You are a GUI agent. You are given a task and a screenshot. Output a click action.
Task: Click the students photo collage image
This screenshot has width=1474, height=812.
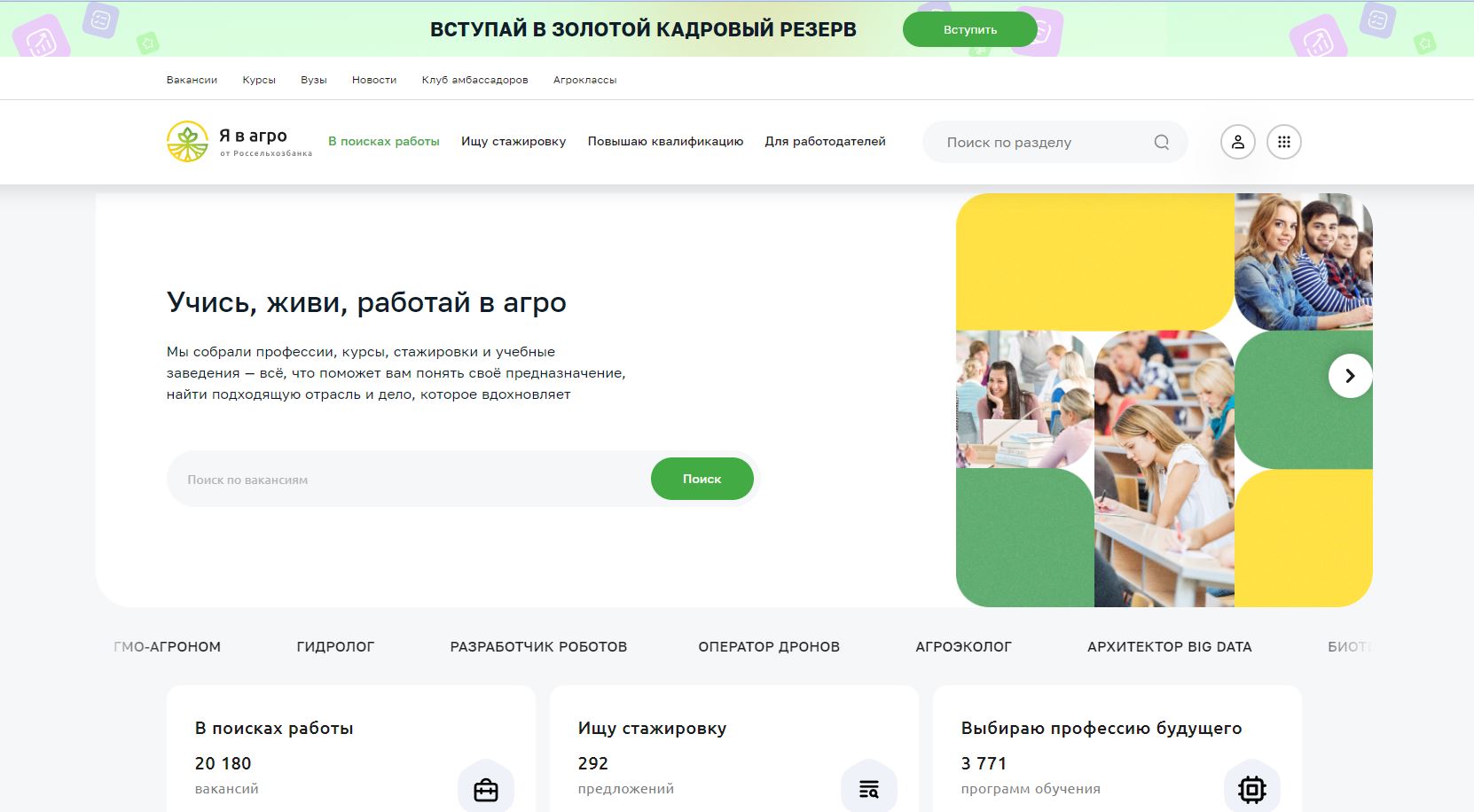(1164, 400)
